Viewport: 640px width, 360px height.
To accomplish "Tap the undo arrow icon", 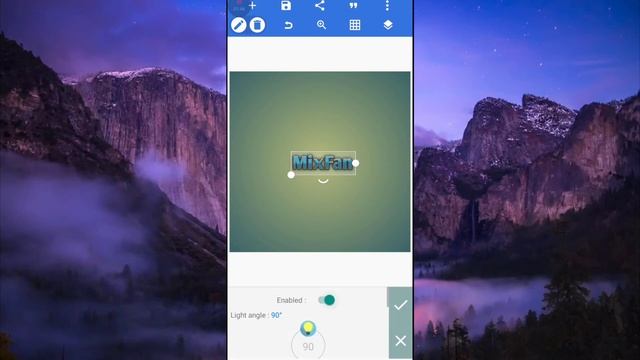I will pos(288,25).
